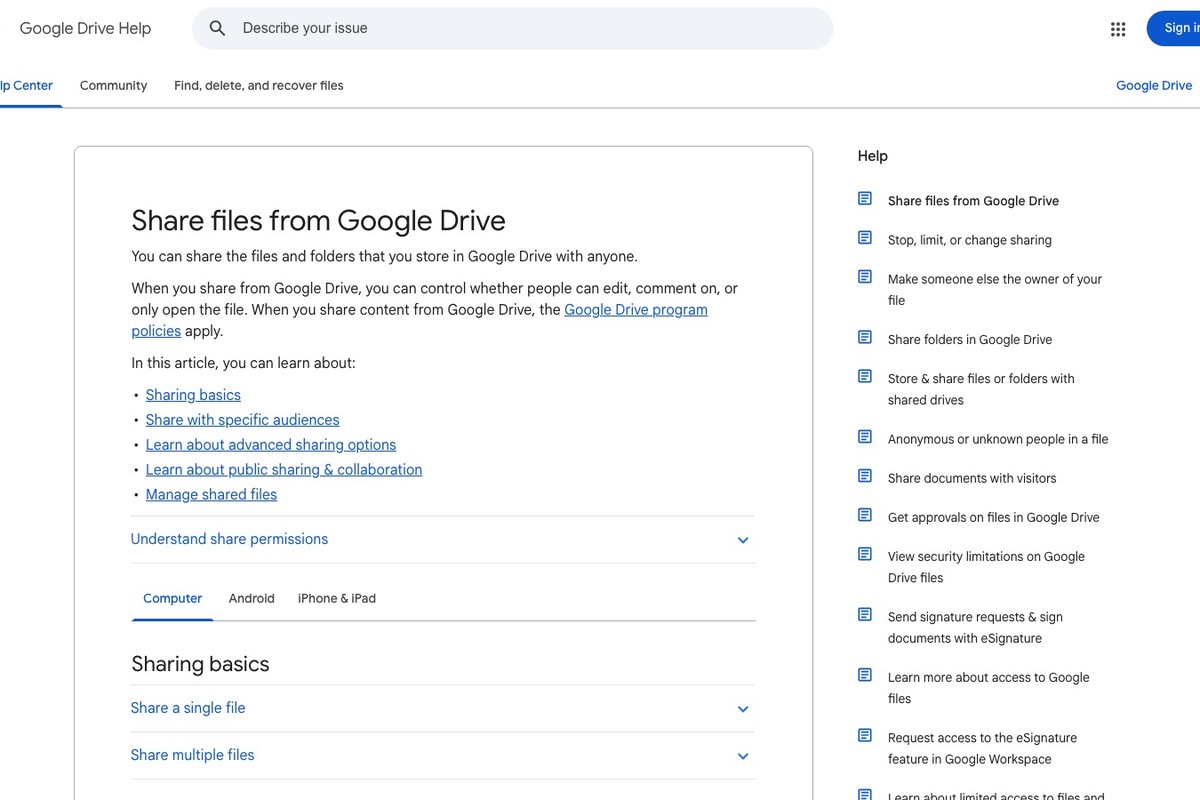
Task: Click article icon beside Get approvals on files
Action: (865, 515)
